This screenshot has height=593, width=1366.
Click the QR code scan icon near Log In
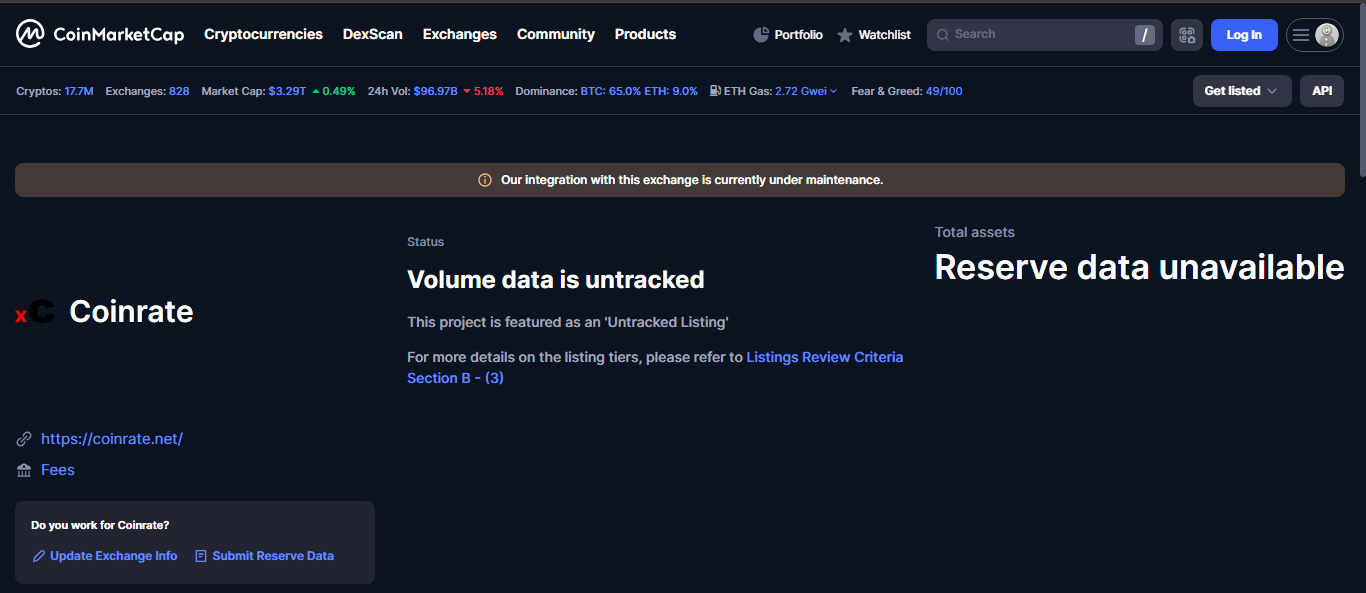[1186, 34]
